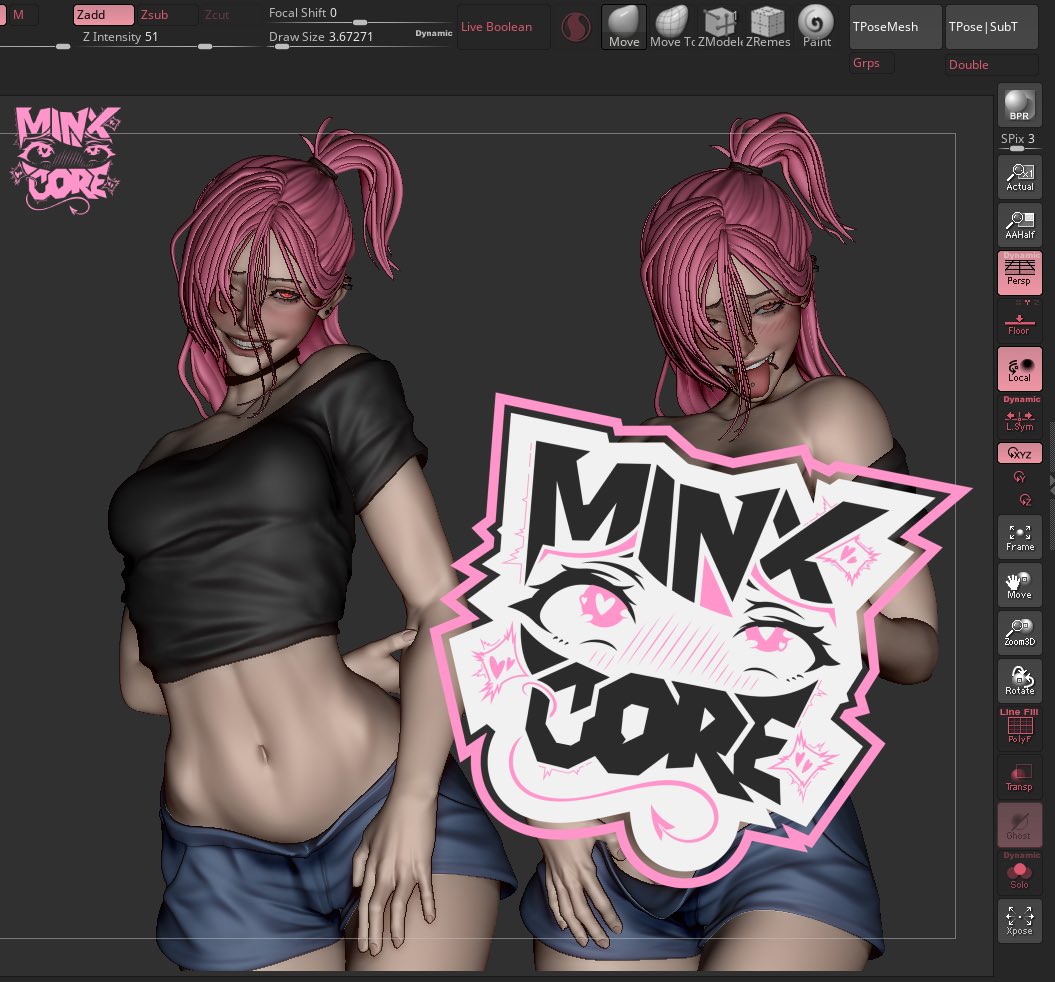Click the Xpose icon
This screenshot has height=982, width=1055.
click(1019, 921)
